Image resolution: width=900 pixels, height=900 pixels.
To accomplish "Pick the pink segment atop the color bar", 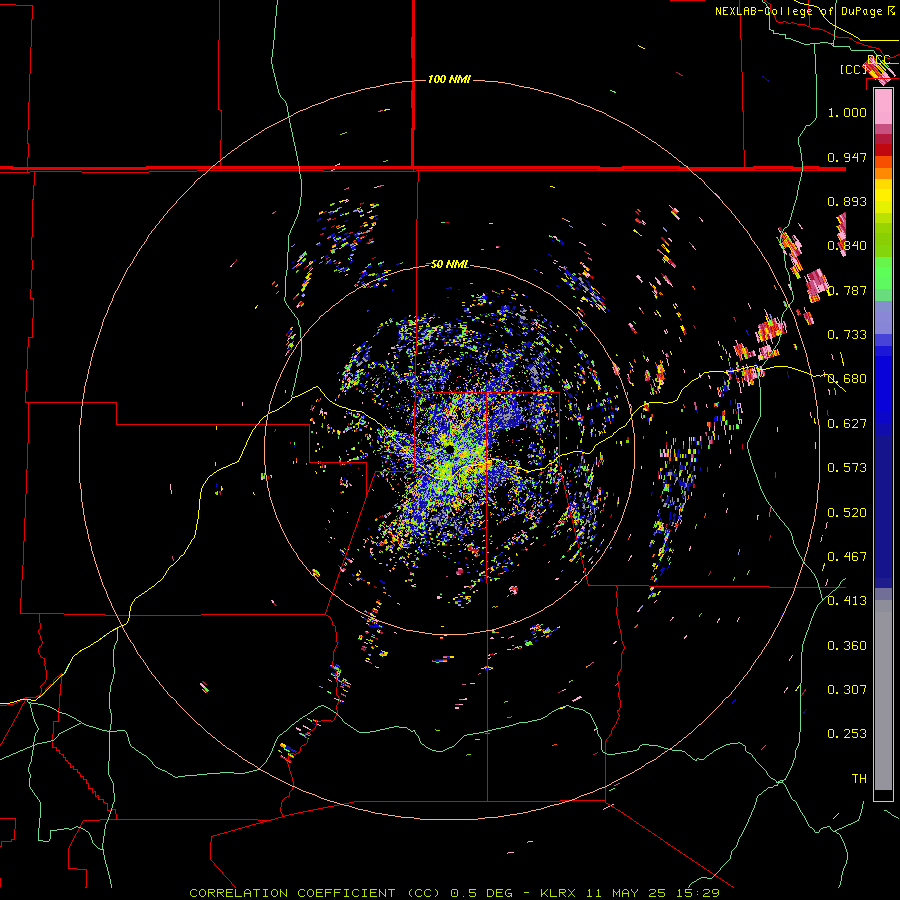I will 883,107.
